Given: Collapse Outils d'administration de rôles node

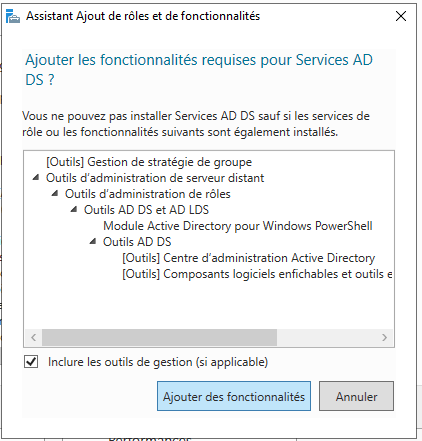Looking at the screenshot, I should [x=55, y=193].
